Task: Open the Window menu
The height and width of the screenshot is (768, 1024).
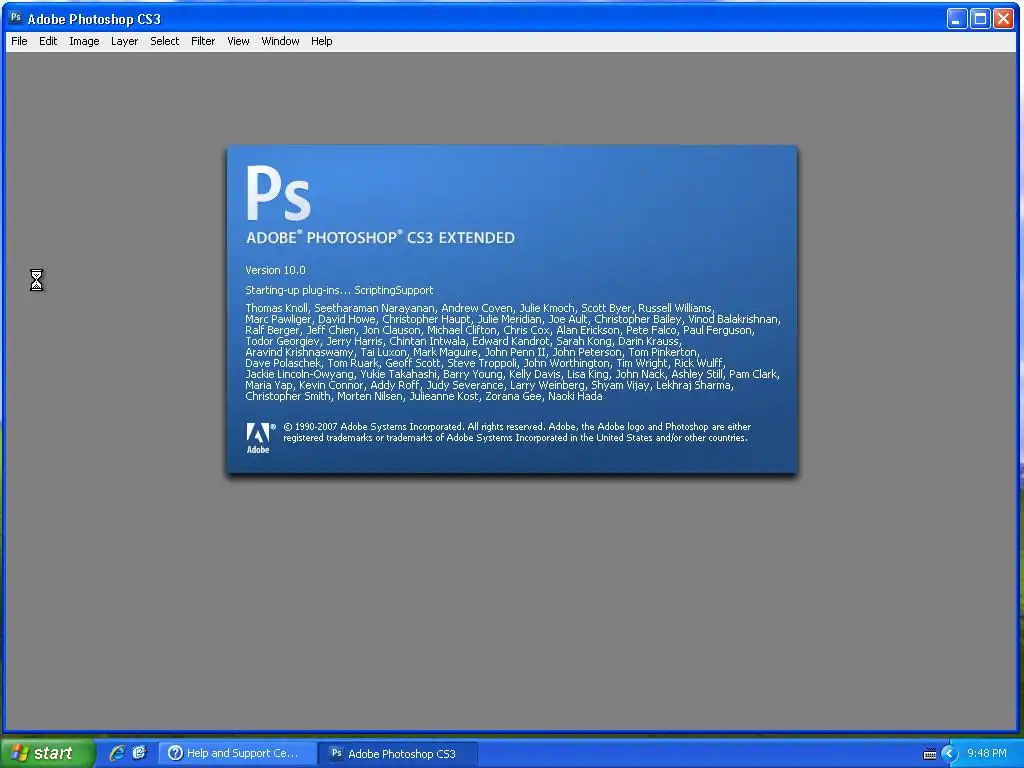Action: 280,41
